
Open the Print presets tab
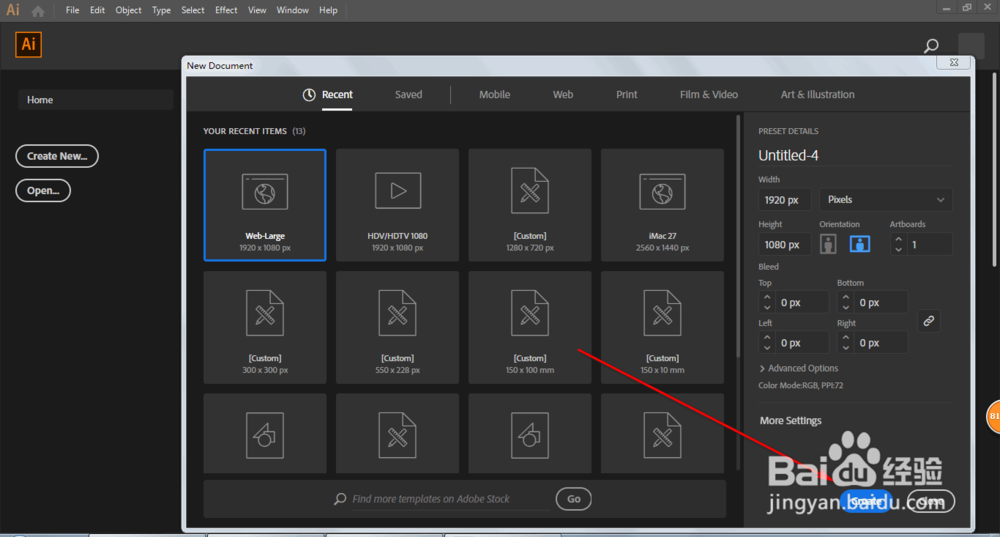click(x=626, y=94)
